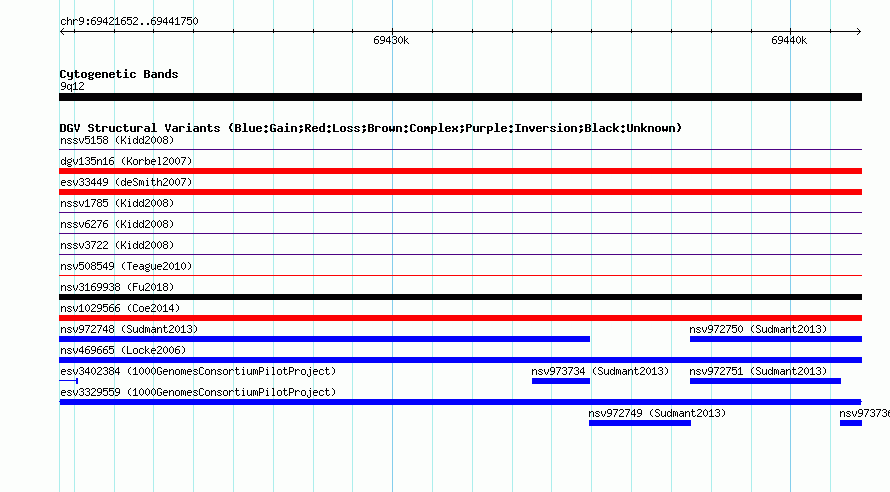Click the 69430k ruler tick label

click(391, 40)
